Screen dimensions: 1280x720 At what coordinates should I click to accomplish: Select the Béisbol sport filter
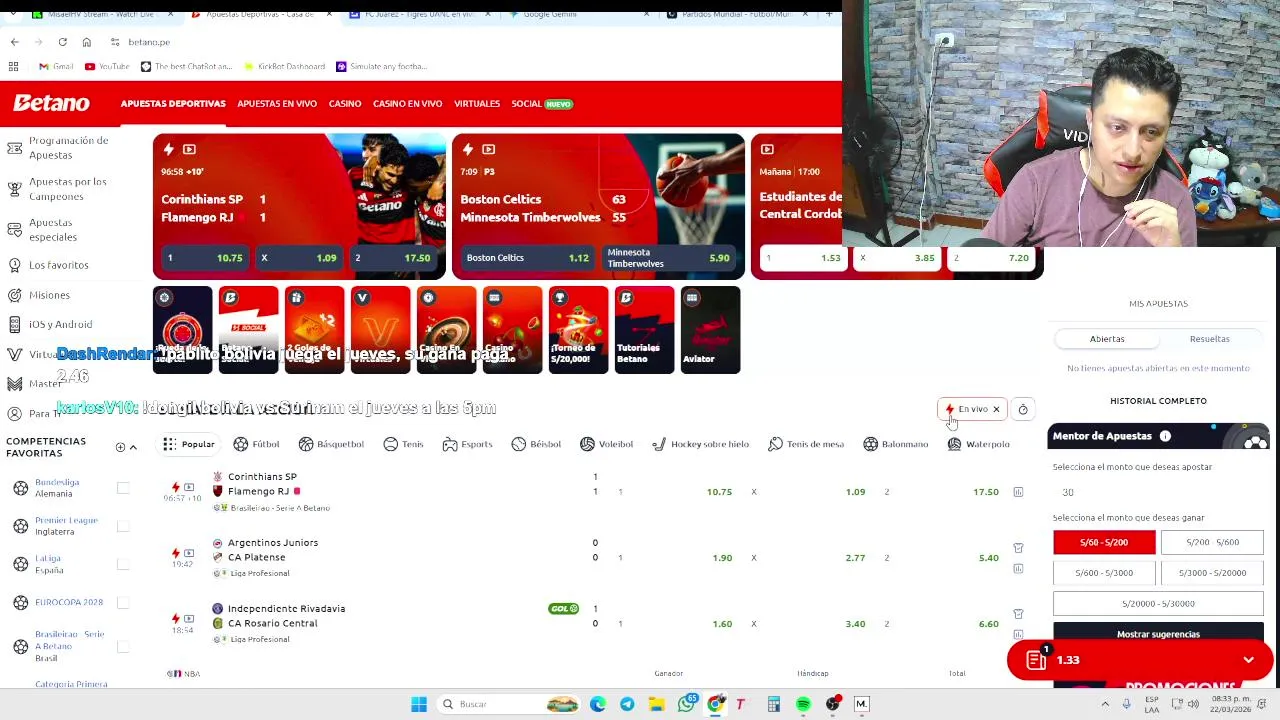[536, 444]
